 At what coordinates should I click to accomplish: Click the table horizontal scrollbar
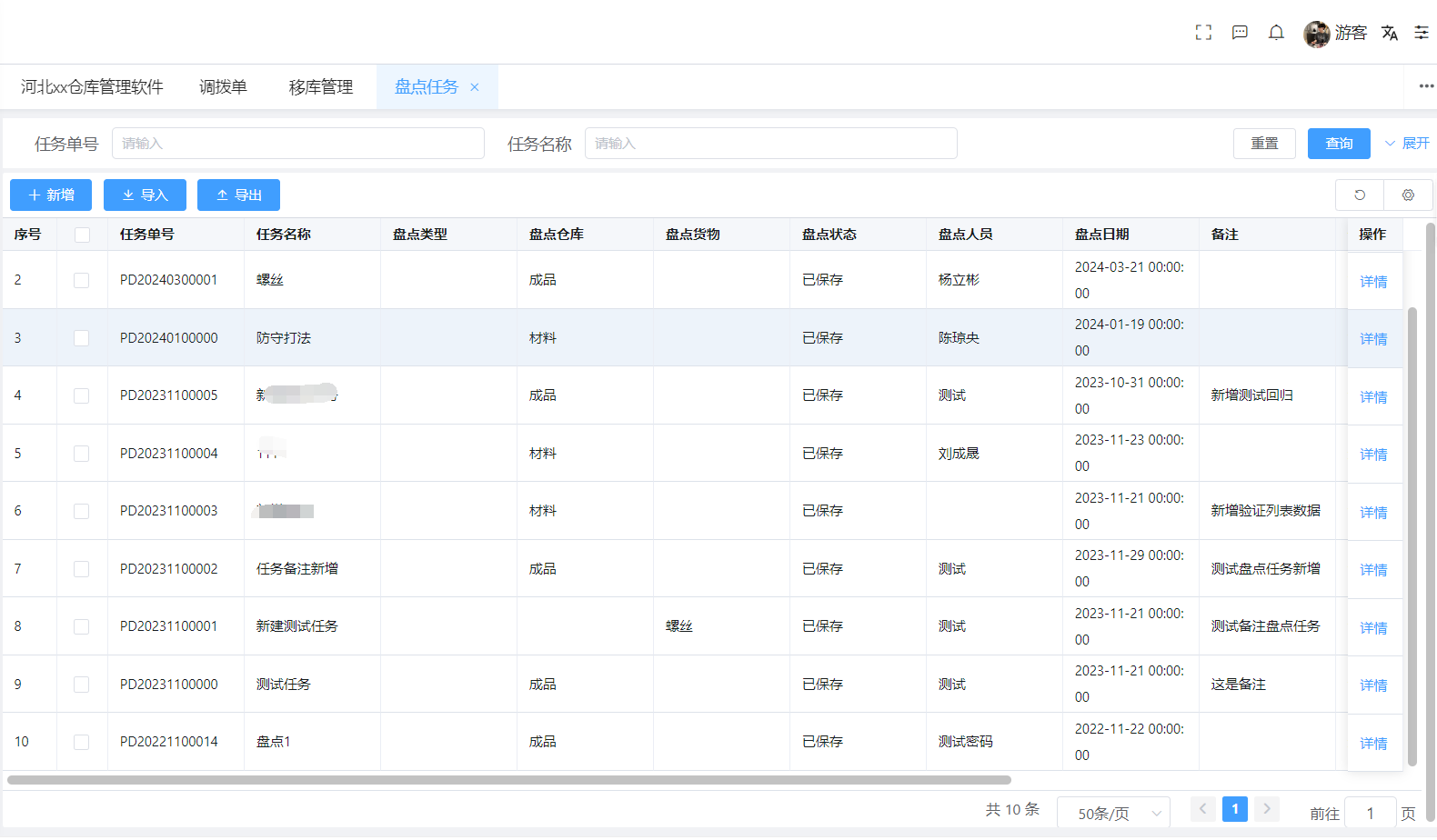509,780
